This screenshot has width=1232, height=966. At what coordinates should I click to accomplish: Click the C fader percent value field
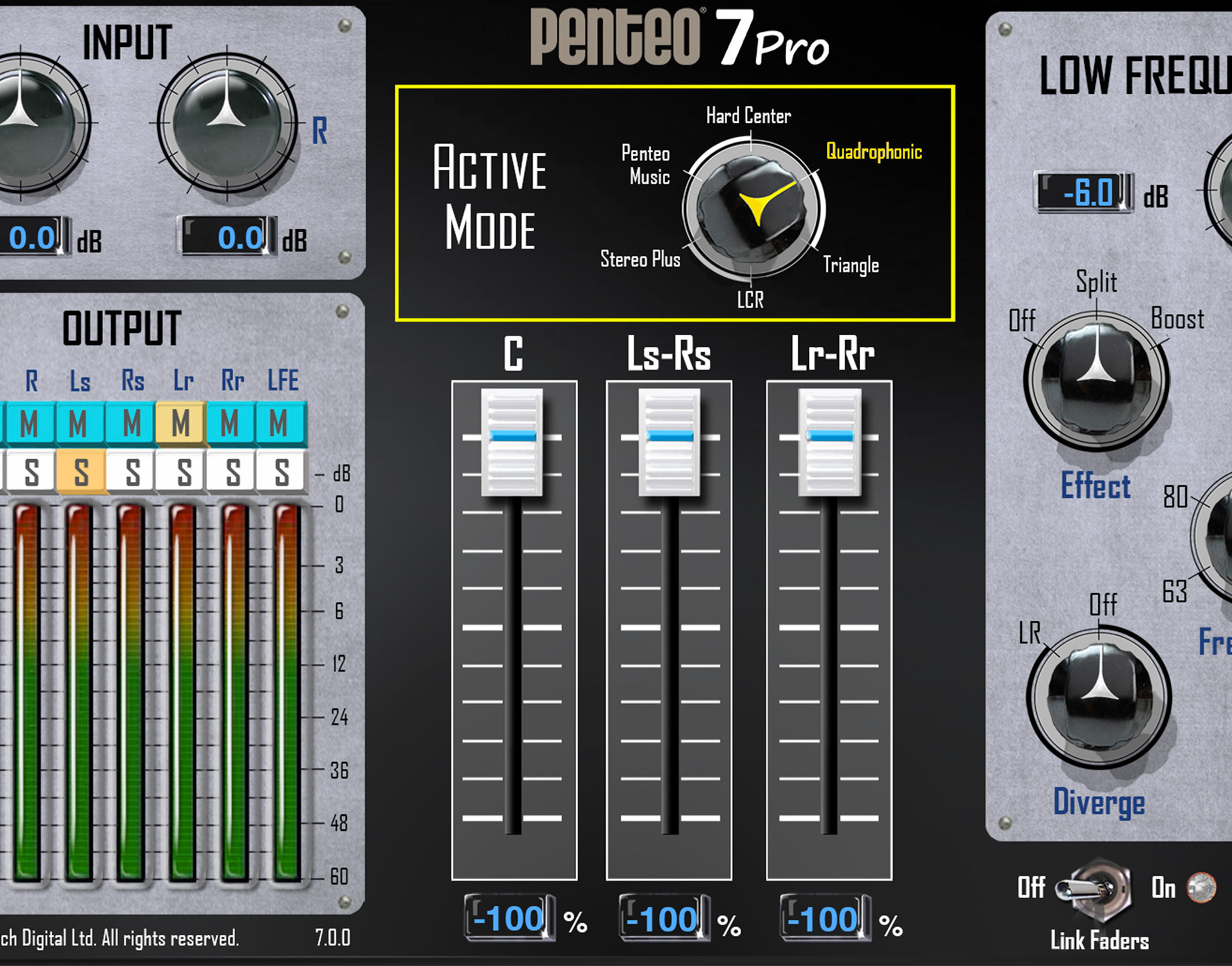tap(509, 918)
